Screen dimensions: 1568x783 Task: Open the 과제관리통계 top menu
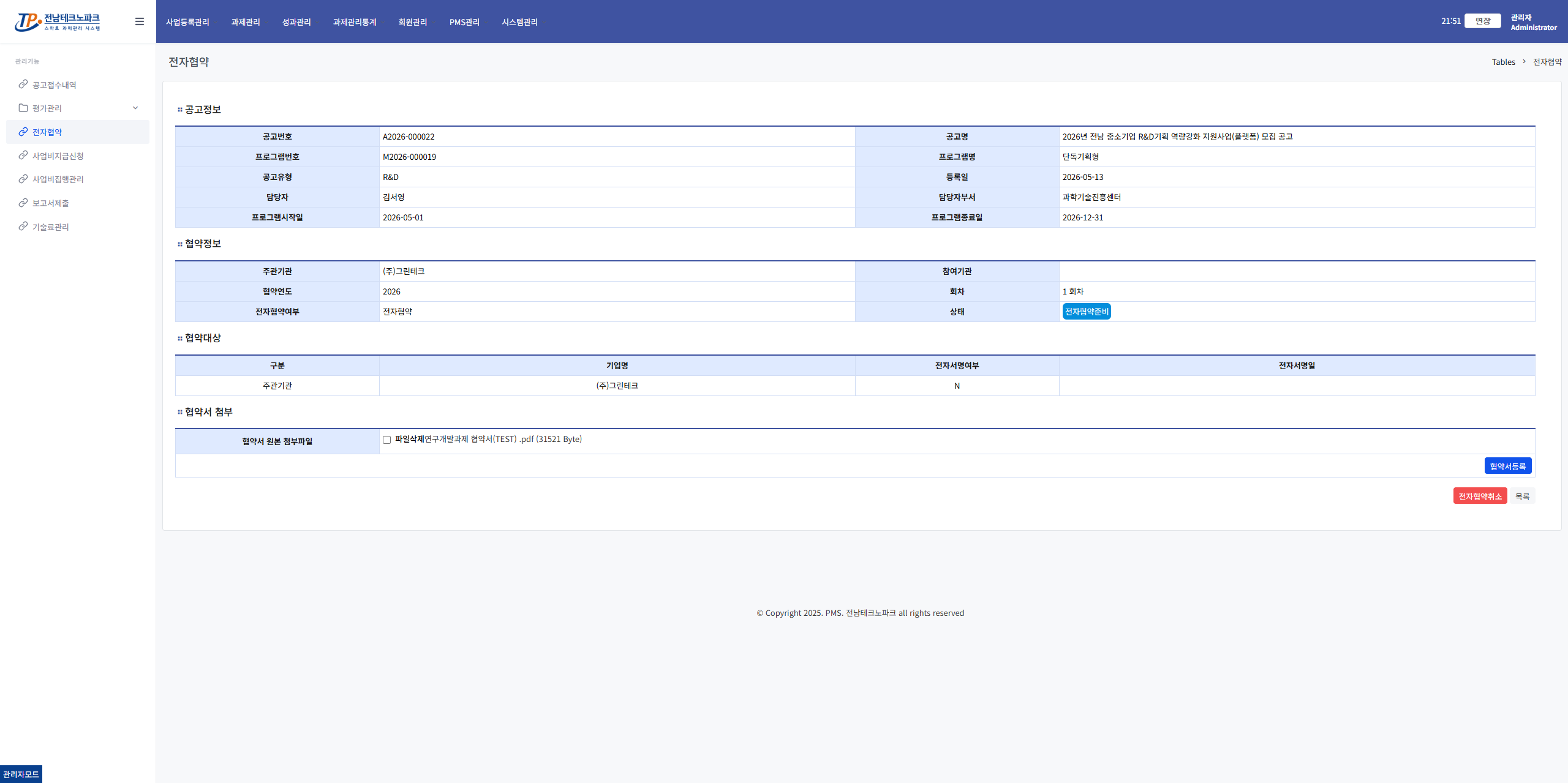click(355, 22)
